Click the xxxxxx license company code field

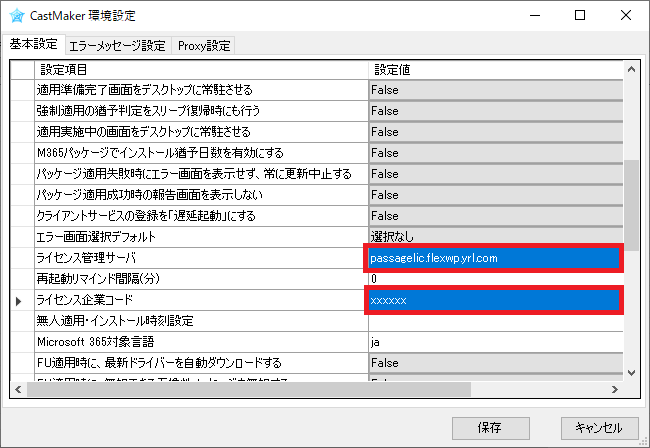(494, 300)
